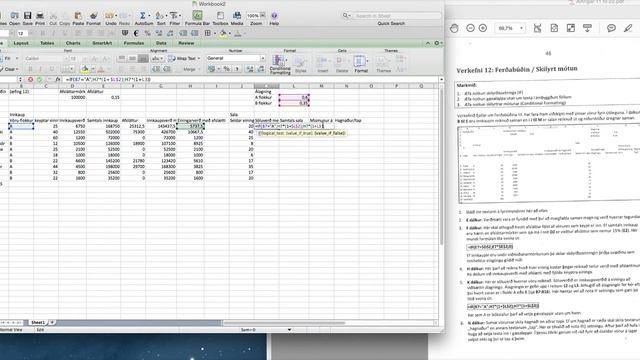
Task: Zoom in on the PDF document
Action: [483, 28]
